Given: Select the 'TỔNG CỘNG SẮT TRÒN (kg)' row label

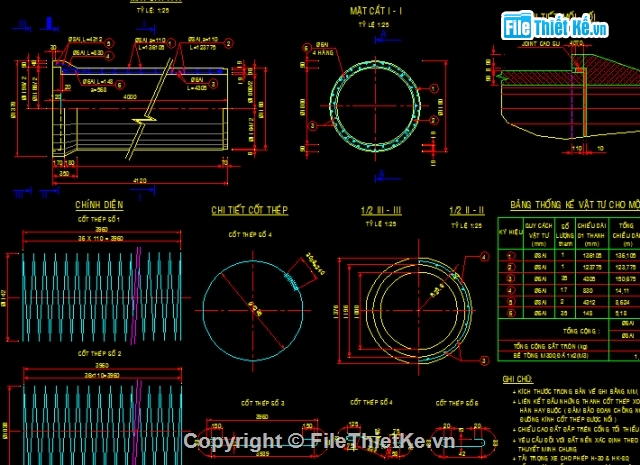Looking at the screenshot, I should click(x=551, y=346).
